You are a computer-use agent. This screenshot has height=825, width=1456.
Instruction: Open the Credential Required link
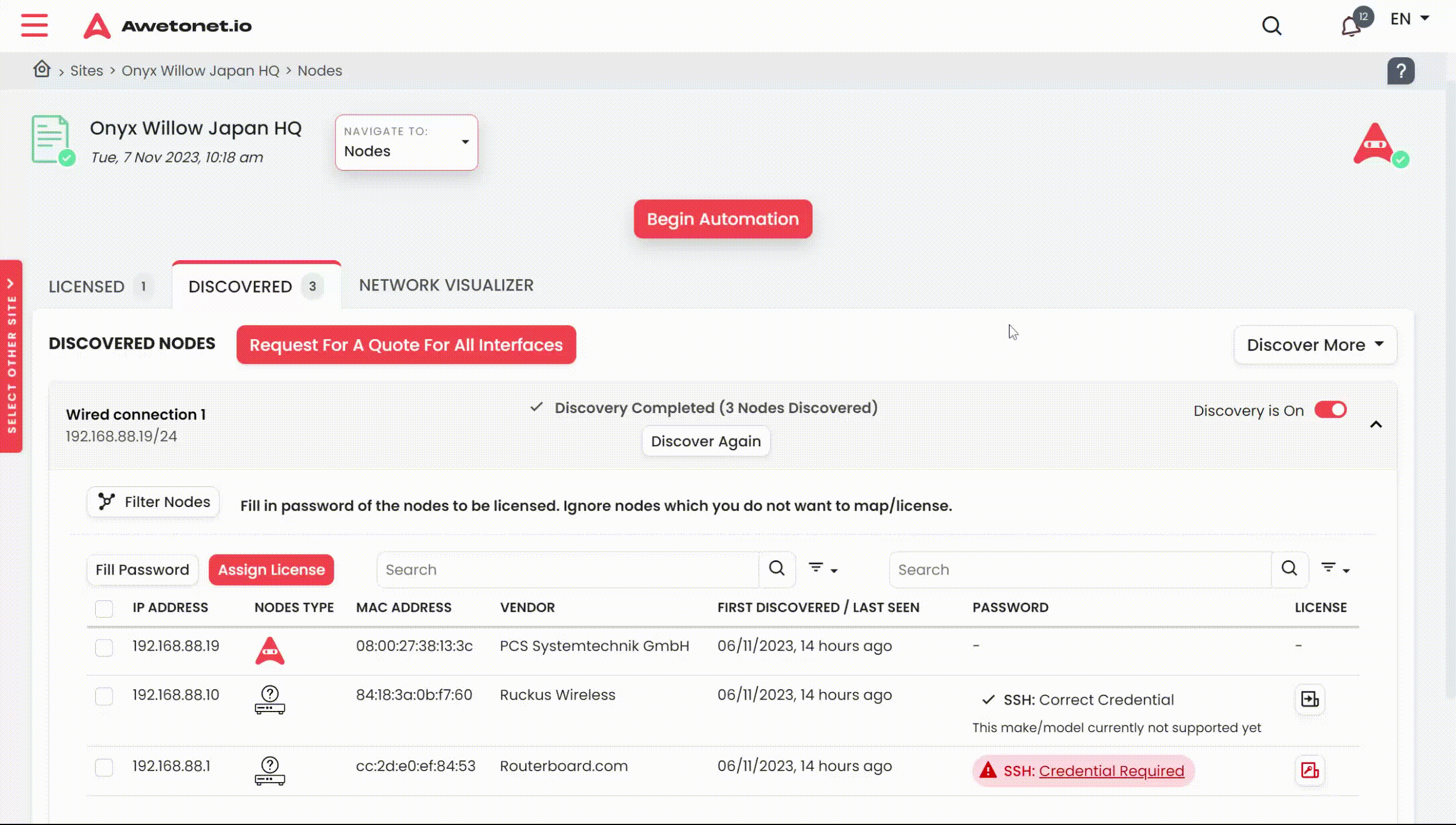(1111, 771)
